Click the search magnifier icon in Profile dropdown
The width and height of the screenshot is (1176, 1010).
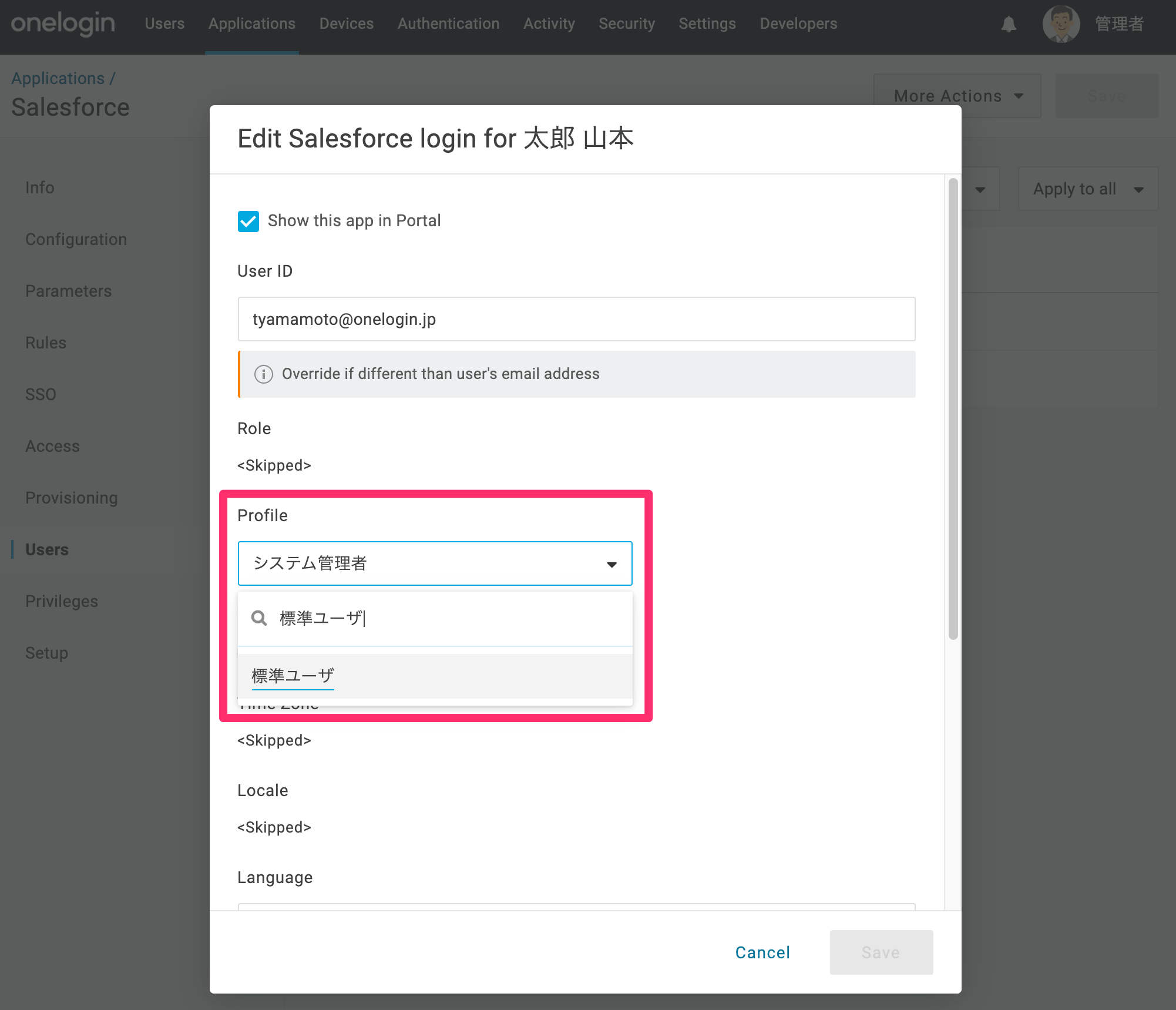tap(259, 618)
